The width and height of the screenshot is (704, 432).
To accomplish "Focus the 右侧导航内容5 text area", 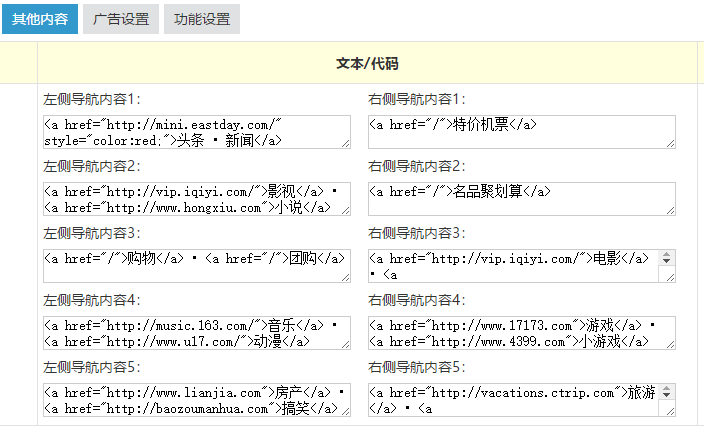I will 514,399.
